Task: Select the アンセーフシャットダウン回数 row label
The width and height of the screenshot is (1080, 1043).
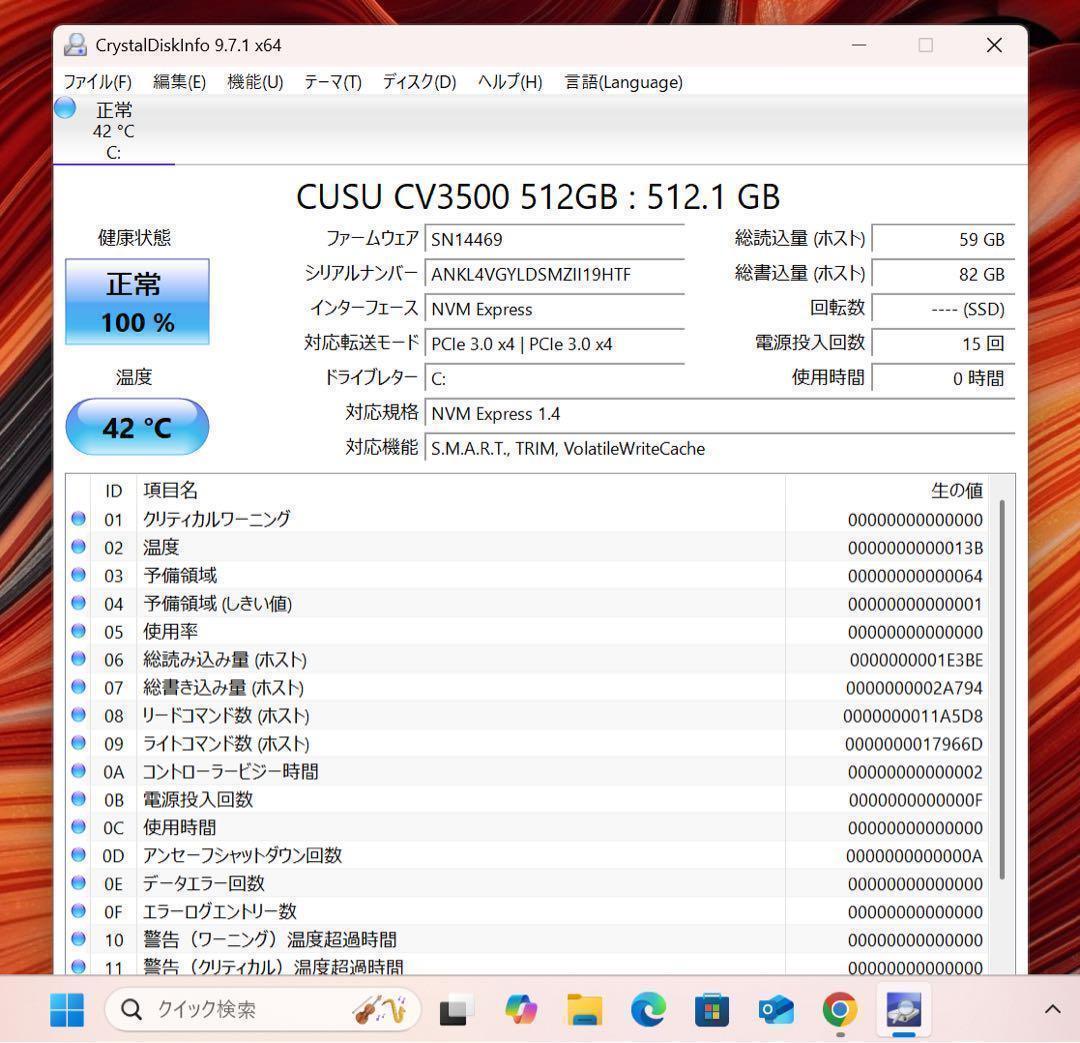Action: 242,856
